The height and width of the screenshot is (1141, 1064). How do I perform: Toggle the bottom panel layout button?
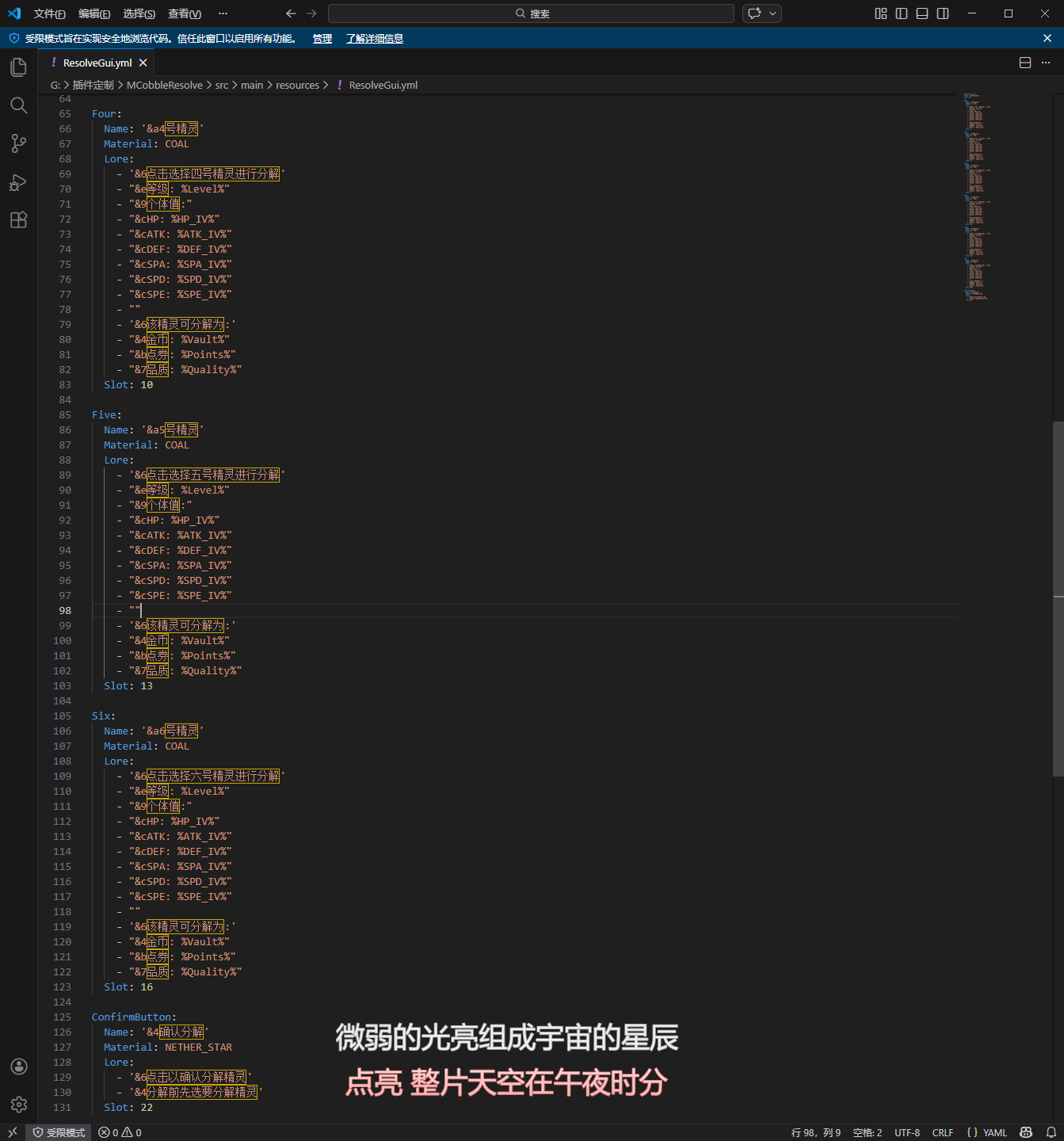coord(922,13)
